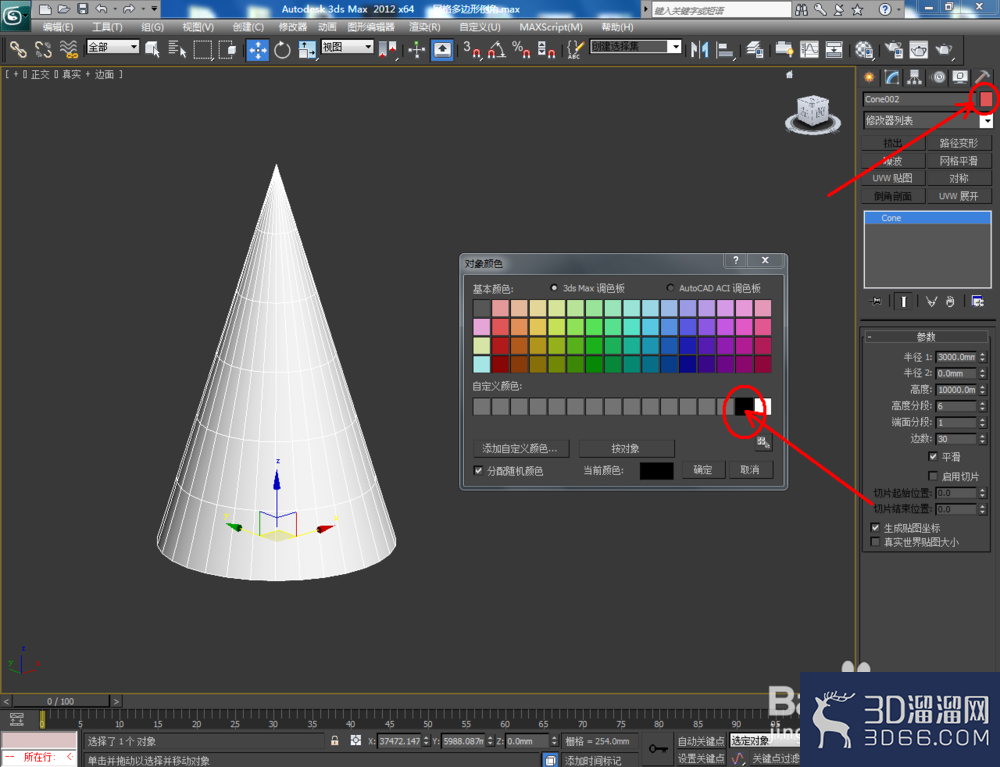The width and height of the screenshot is (1000, 767).
Task: Open the Hierarchy command panel tab
Action: click(915, 77)
